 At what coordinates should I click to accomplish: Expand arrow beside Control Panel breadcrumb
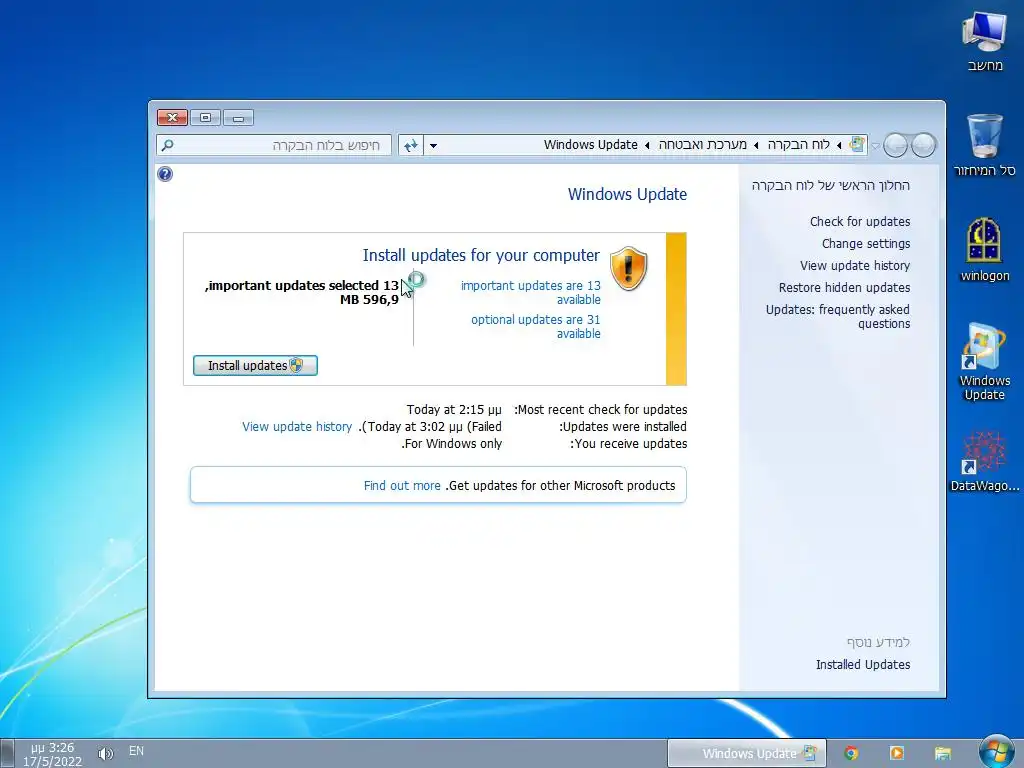(x=839, y=145)
